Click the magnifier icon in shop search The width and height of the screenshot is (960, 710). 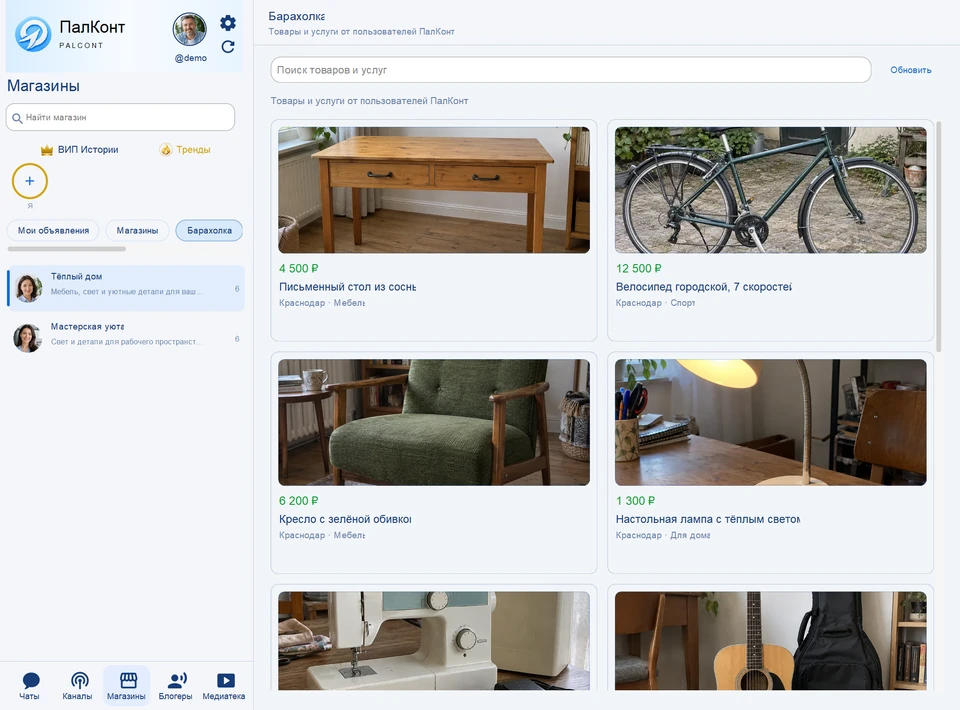click(x=17, y=118)
